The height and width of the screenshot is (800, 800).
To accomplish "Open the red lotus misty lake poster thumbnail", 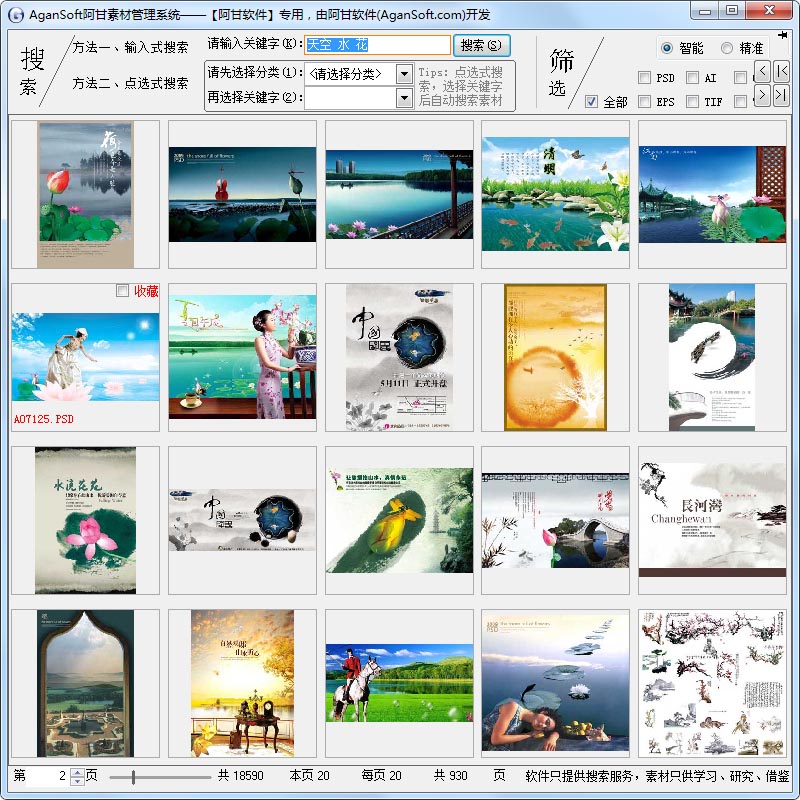I will click(86, 194).
